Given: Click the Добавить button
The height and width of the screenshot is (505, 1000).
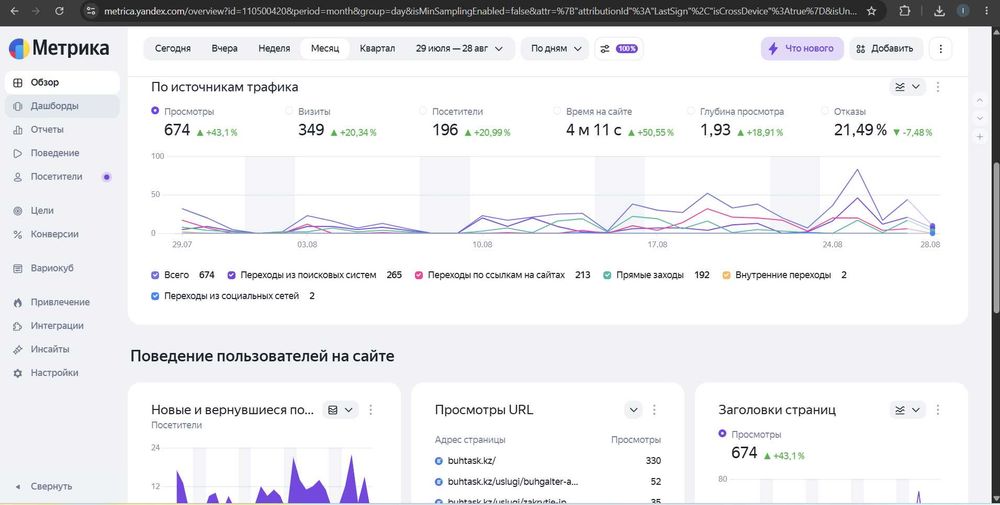Looking at the screenshot, I should 886,48.
